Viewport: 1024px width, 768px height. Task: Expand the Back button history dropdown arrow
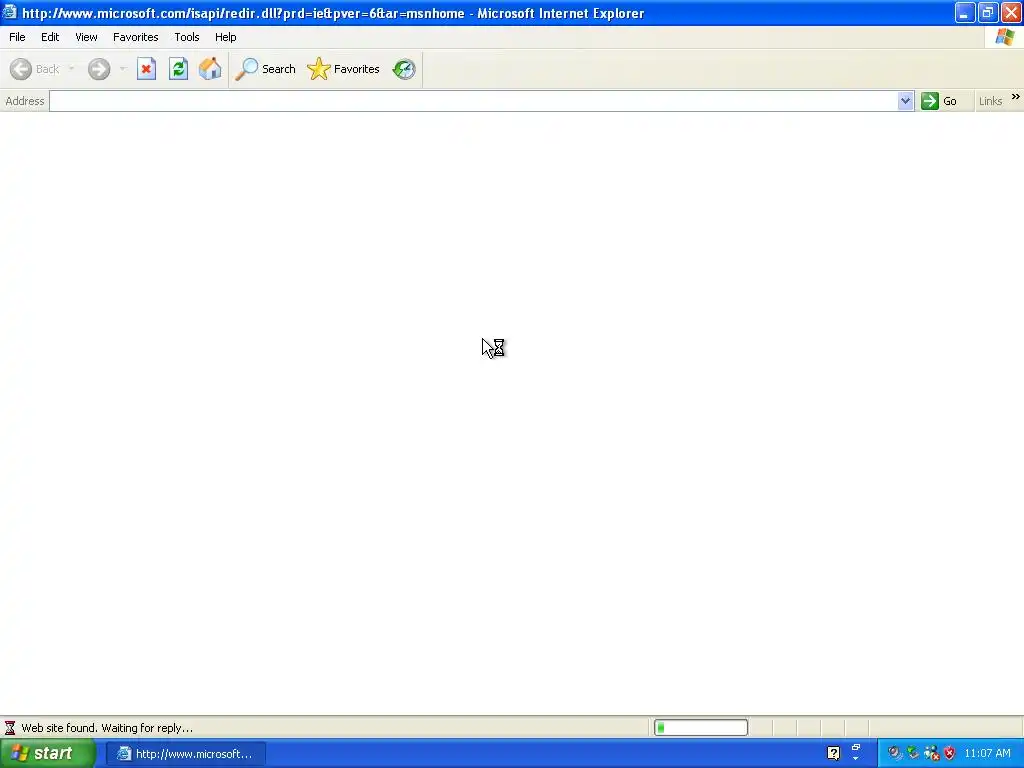tap(71, 69)
